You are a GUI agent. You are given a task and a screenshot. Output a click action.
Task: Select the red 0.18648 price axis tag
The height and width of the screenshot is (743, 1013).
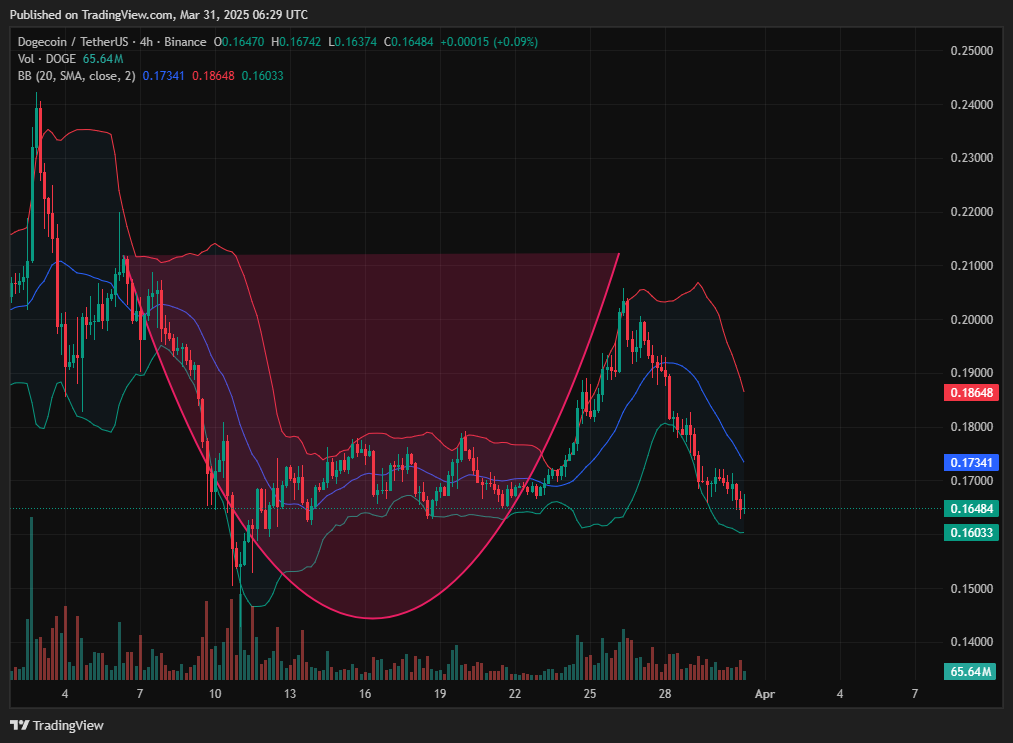[969, 393]
